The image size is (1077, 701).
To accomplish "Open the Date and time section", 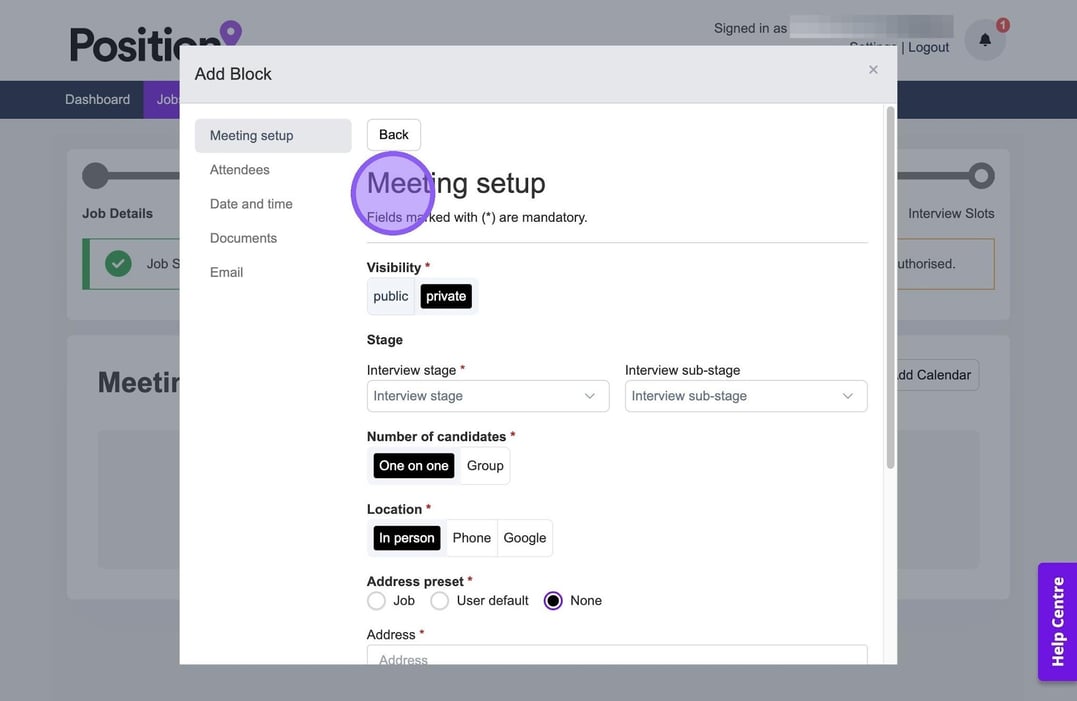I will pyautogui.click(x=251, y=204).
